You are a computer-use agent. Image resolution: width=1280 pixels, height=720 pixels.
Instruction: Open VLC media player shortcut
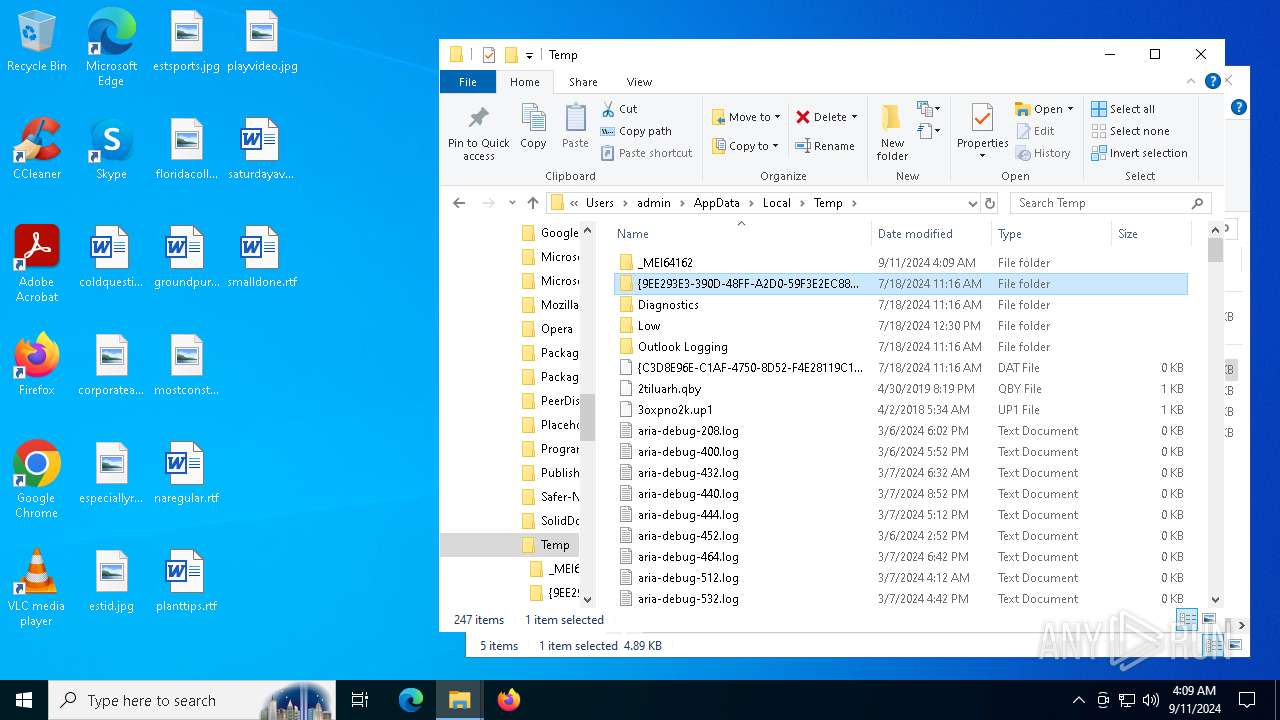point(36,588)
